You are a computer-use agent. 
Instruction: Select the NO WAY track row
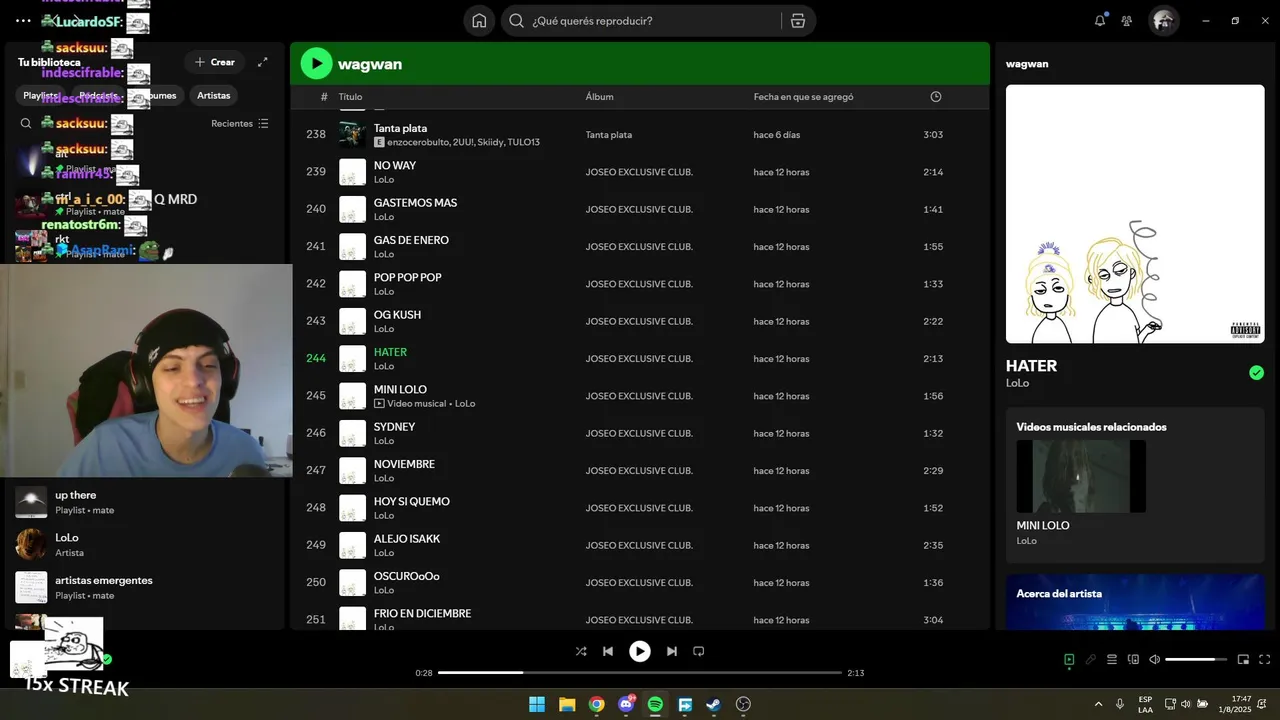click(x=639, y=172)
